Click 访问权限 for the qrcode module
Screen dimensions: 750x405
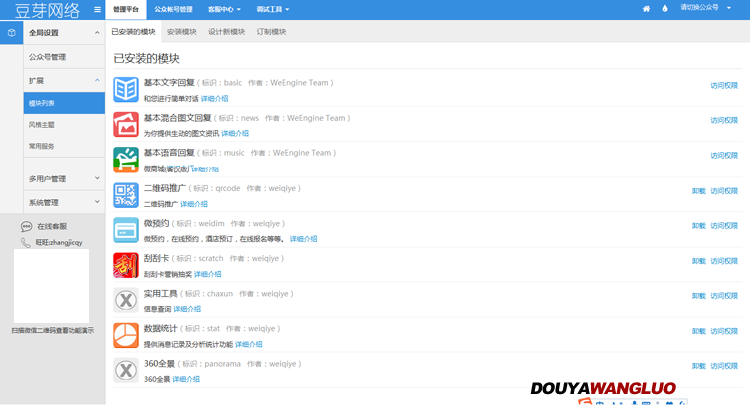(724, 191)
